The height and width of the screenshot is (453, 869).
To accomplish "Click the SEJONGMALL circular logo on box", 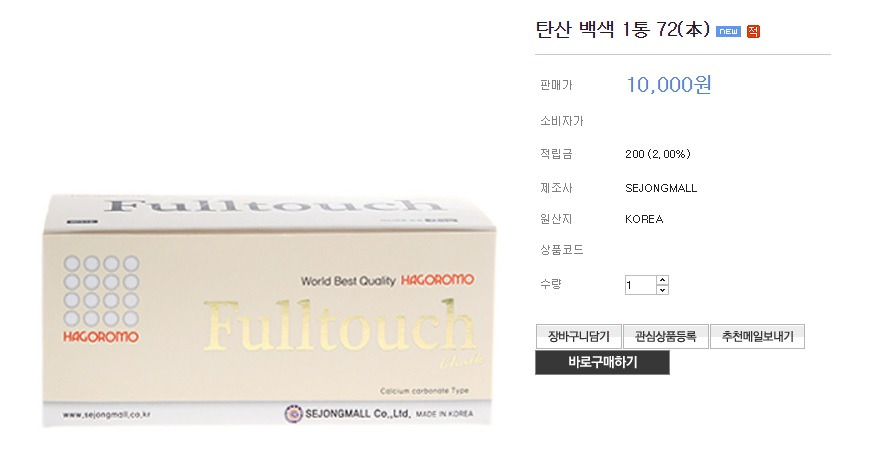I will coord(293,414).
